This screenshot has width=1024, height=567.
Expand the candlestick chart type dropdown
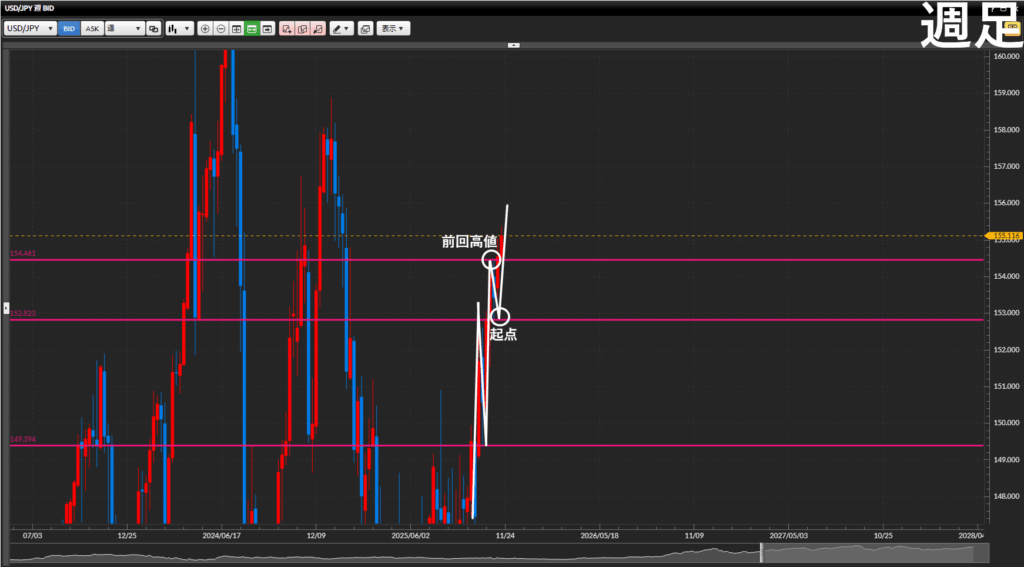180,29
